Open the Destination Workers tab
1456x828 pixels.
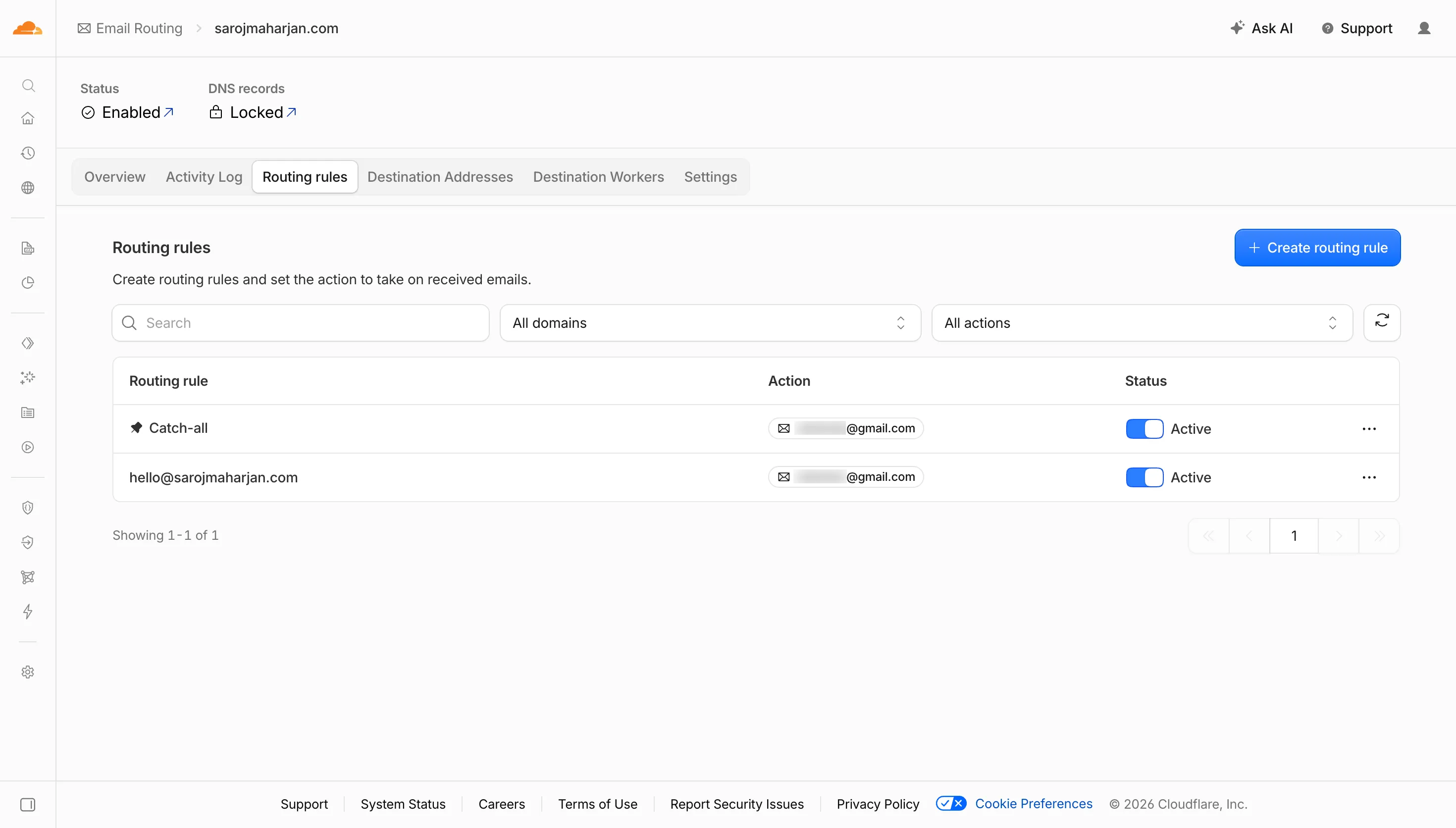[598, 177]
